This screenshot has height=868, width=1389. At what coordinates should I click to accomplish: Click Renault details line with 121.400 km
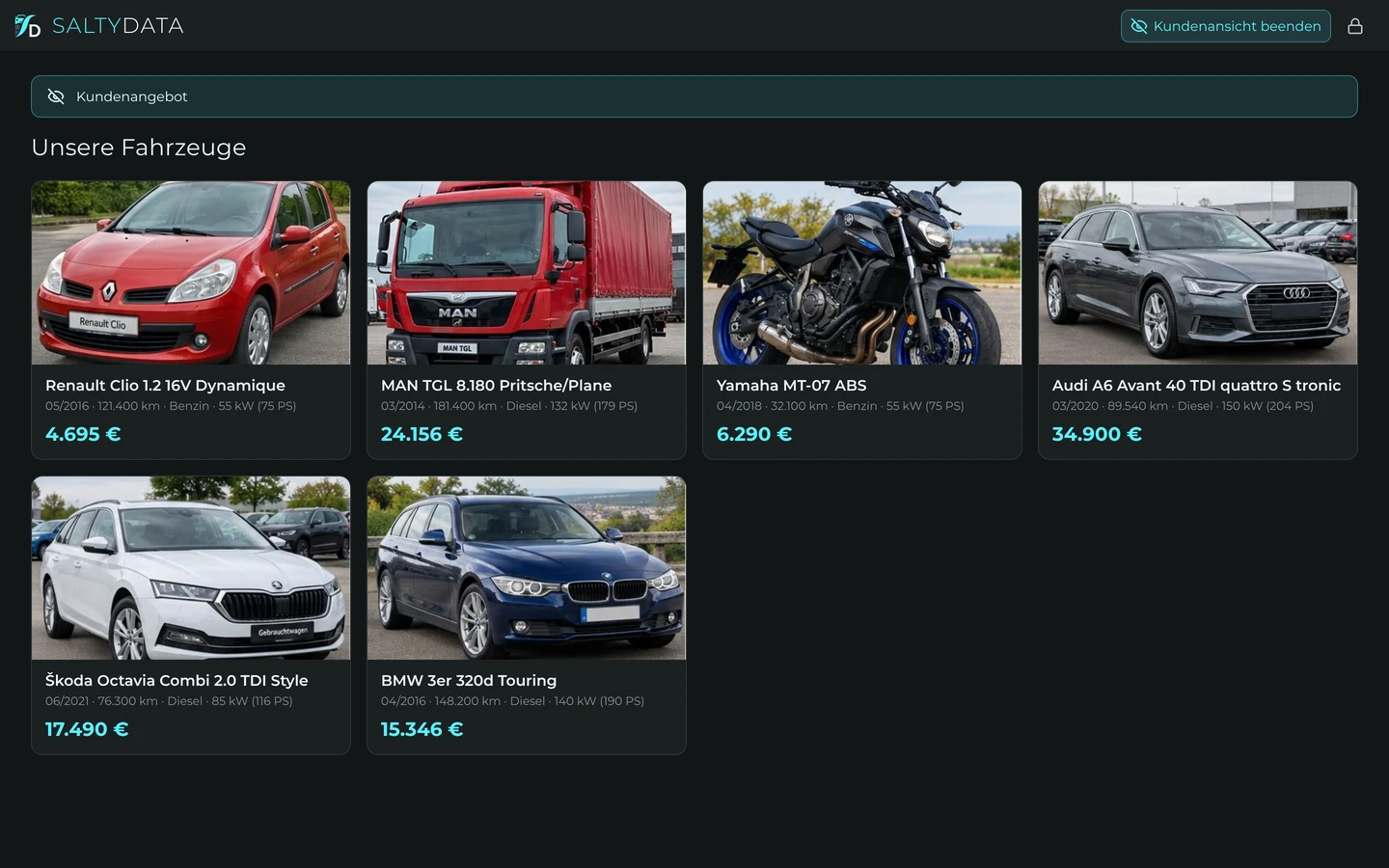pyautogui.click(x=171, y=406)
